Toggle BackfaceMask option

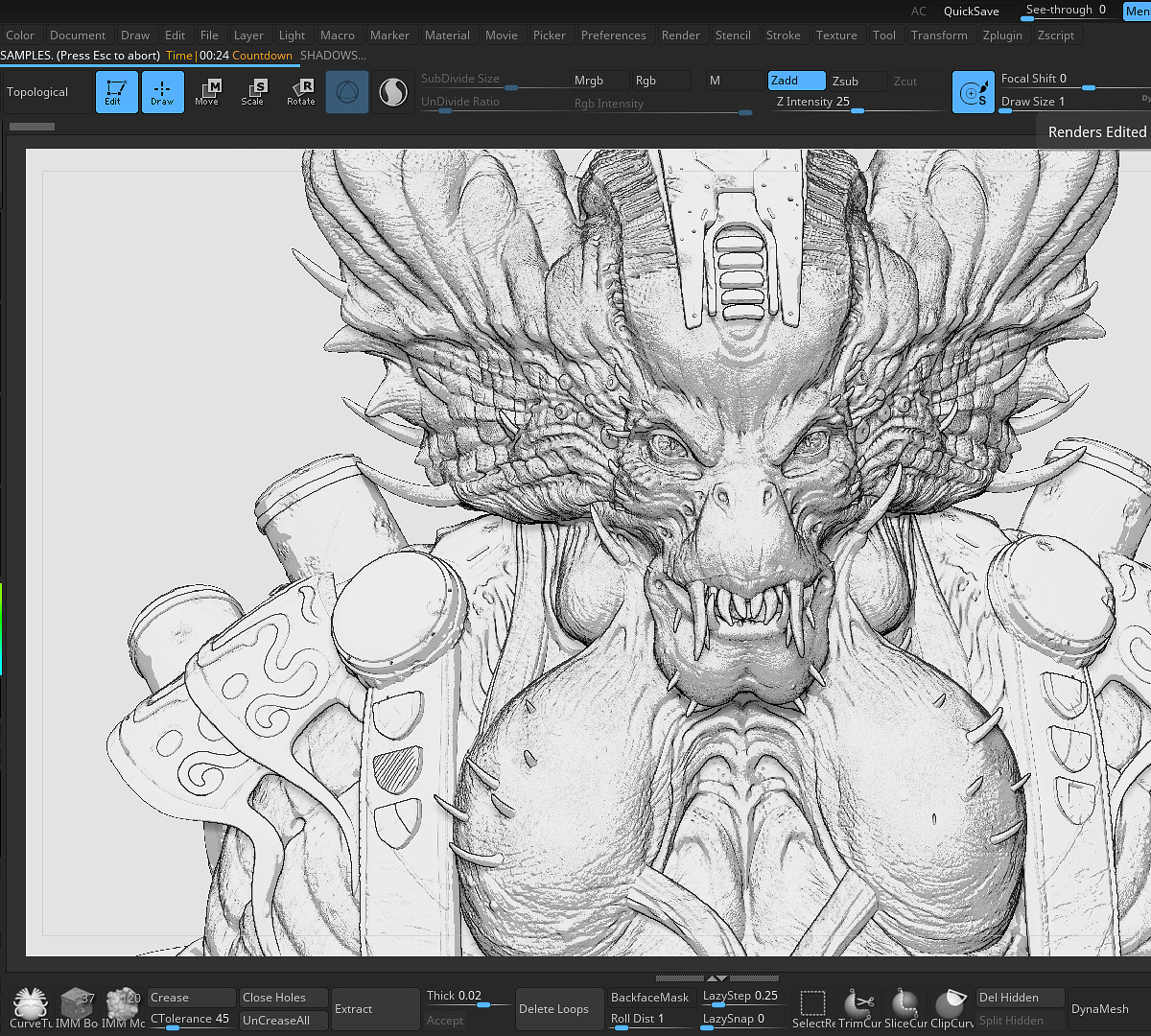[x=653, y=998]
